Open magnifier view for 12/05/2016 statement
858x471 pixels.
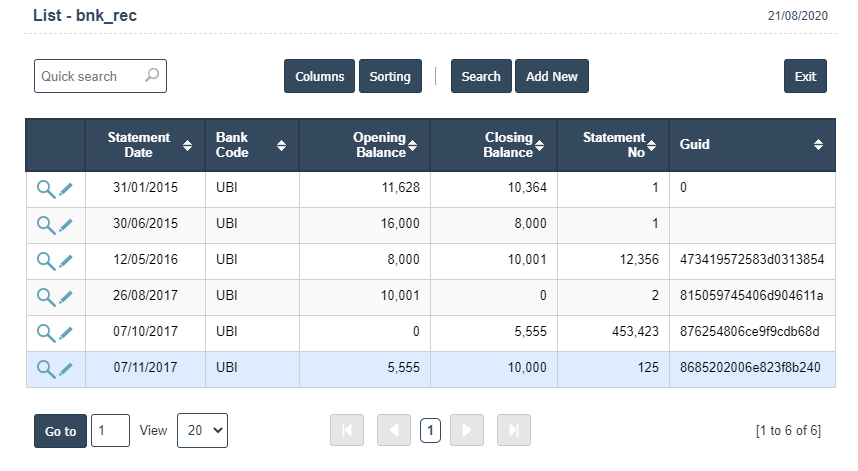45,261
